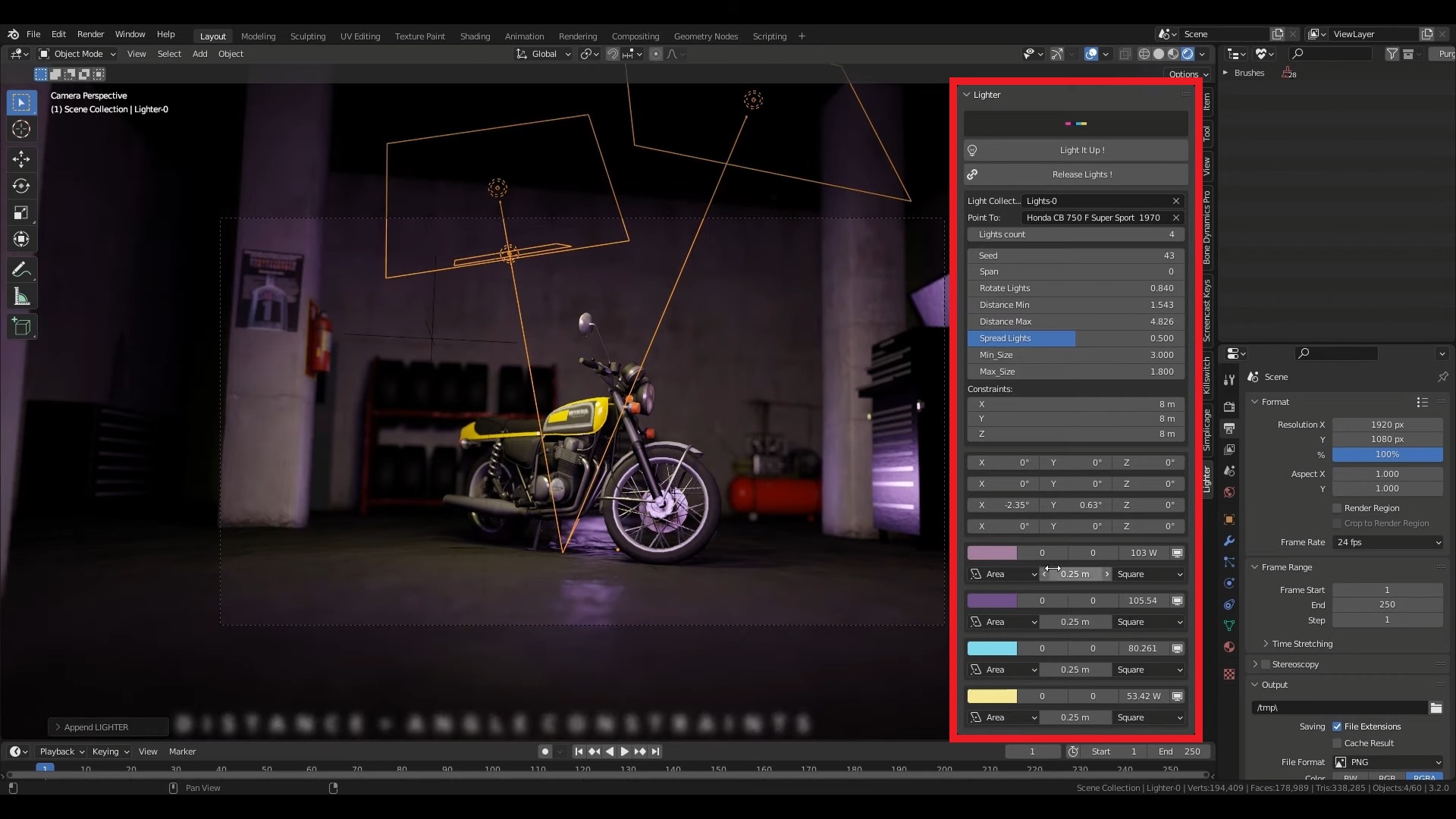Activate the Measure tool
Viewport: 1456px width, 819px height.
click(x=21, y=296)
